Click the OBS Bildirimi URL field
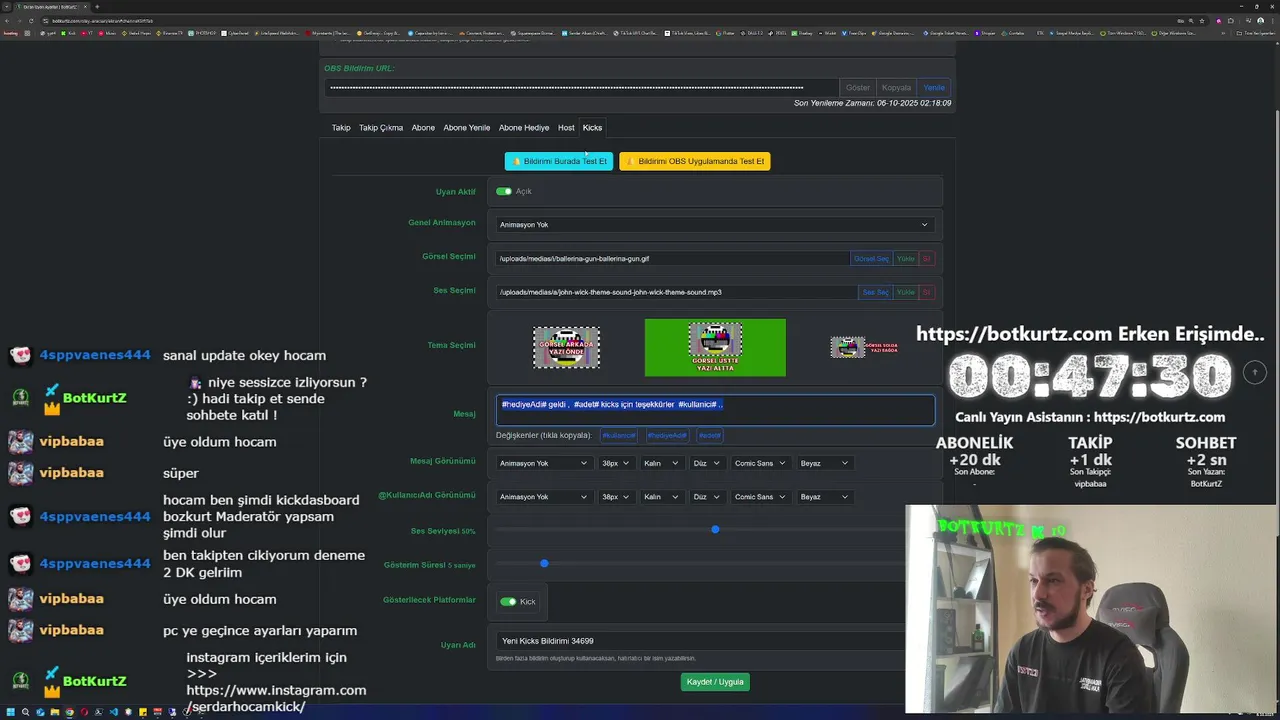This screenshot has width=1280, height=720. click(582, 88)
